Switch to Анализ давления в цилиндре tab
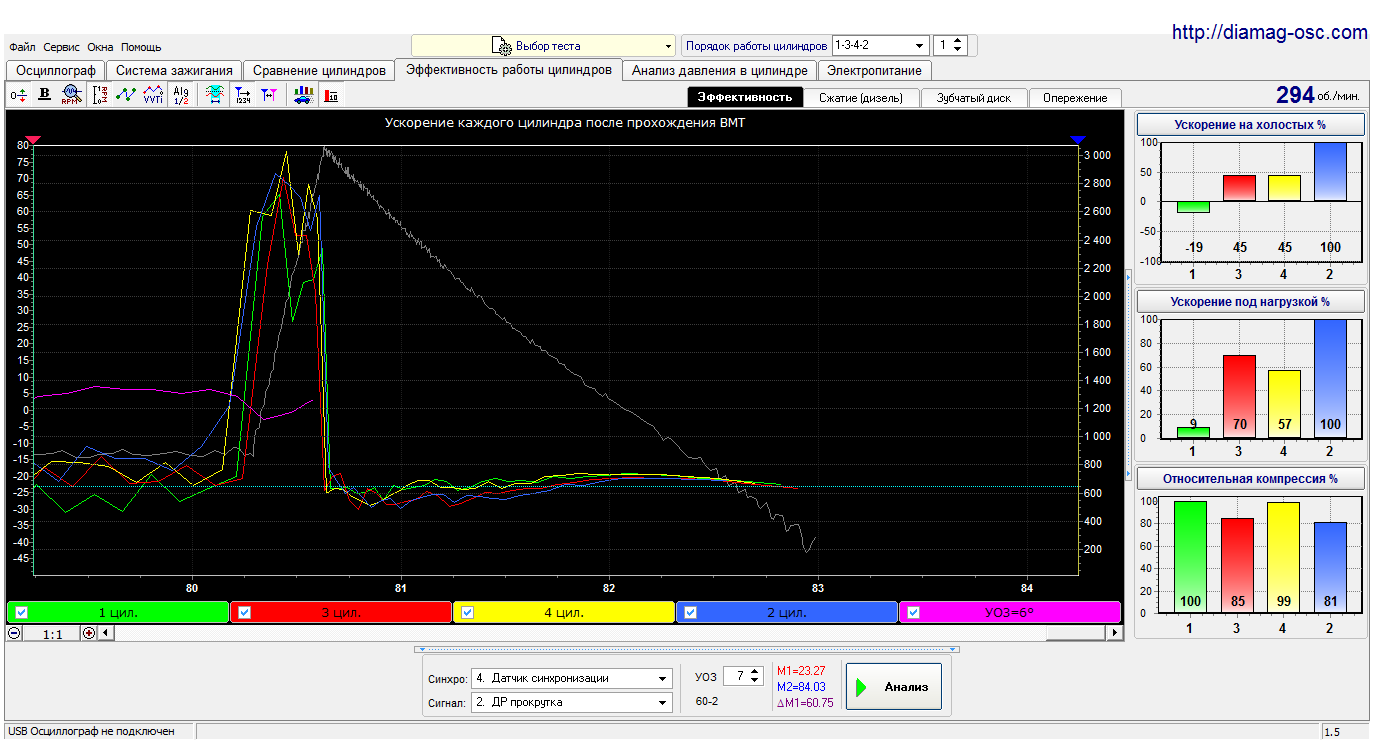 (720, 71)
